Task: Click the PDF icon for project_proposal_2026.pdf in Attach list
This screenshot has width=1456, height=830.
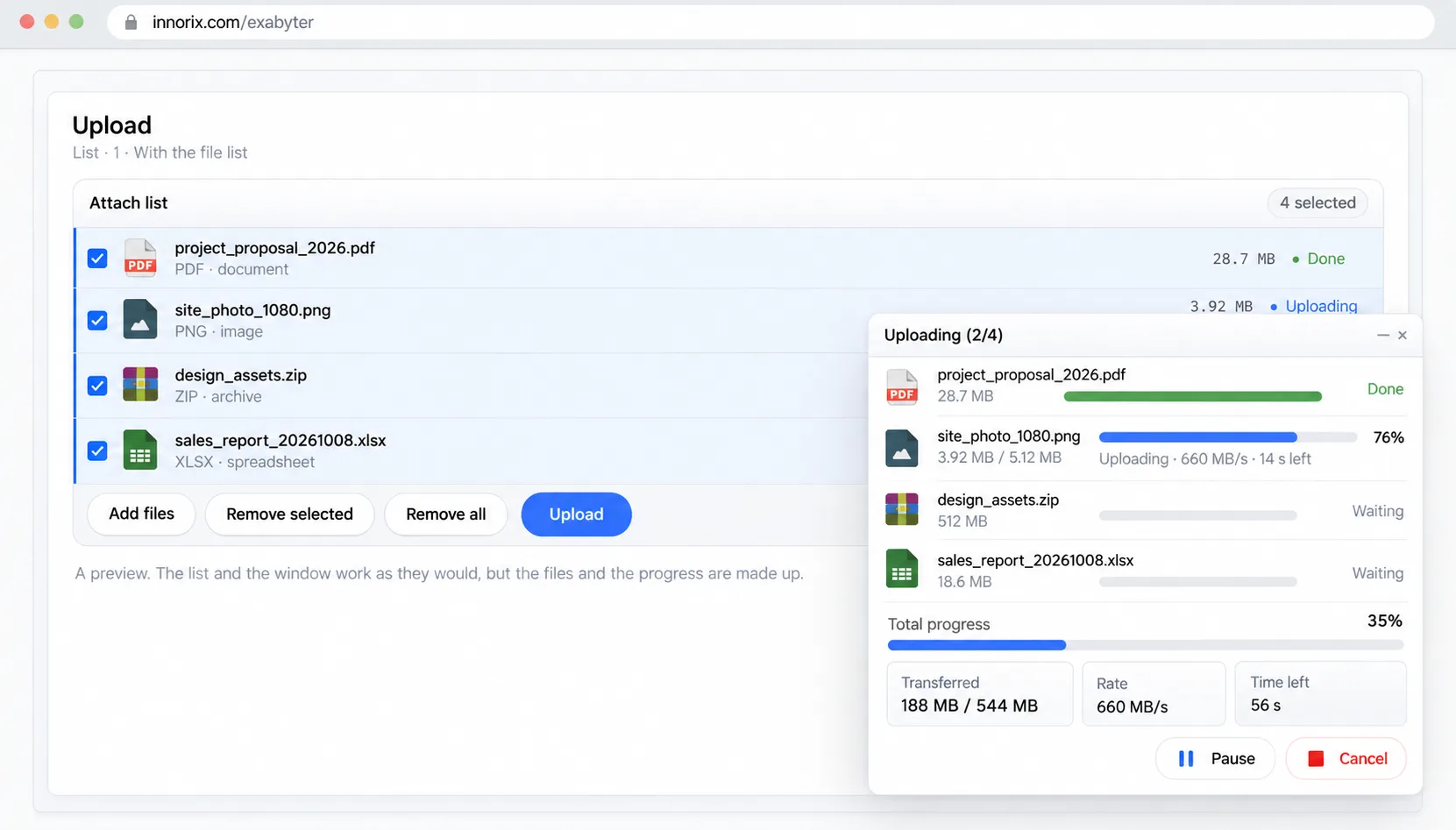Action: pos(140,259)
